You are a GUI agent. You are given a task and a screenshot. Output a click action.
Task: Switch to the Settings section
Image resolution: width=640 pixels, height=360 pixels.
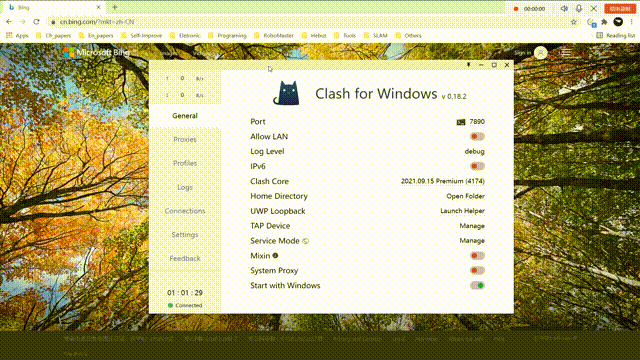(185, 235)
